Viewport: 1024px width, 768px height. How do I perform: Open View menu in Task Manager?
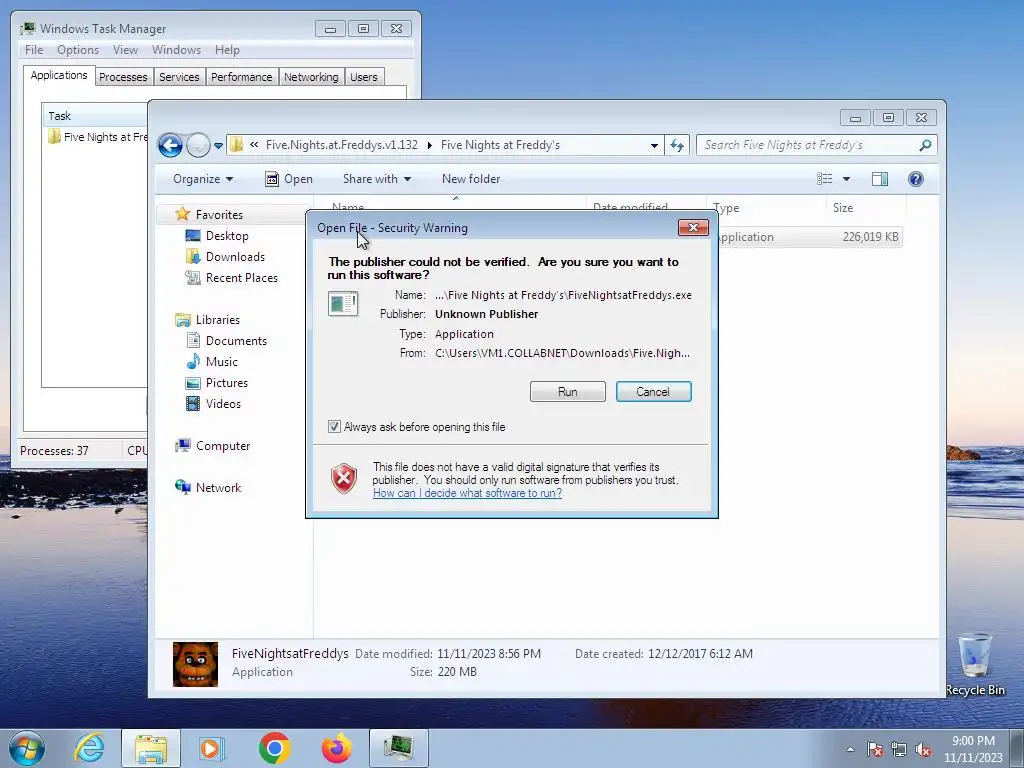125,50
